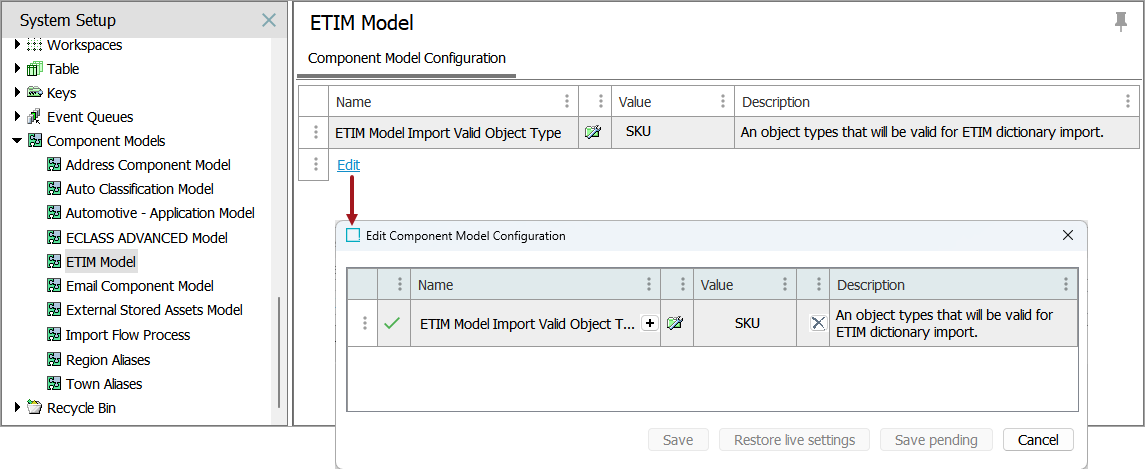Expand the Recycle Bin node

[x=17, y=408]
